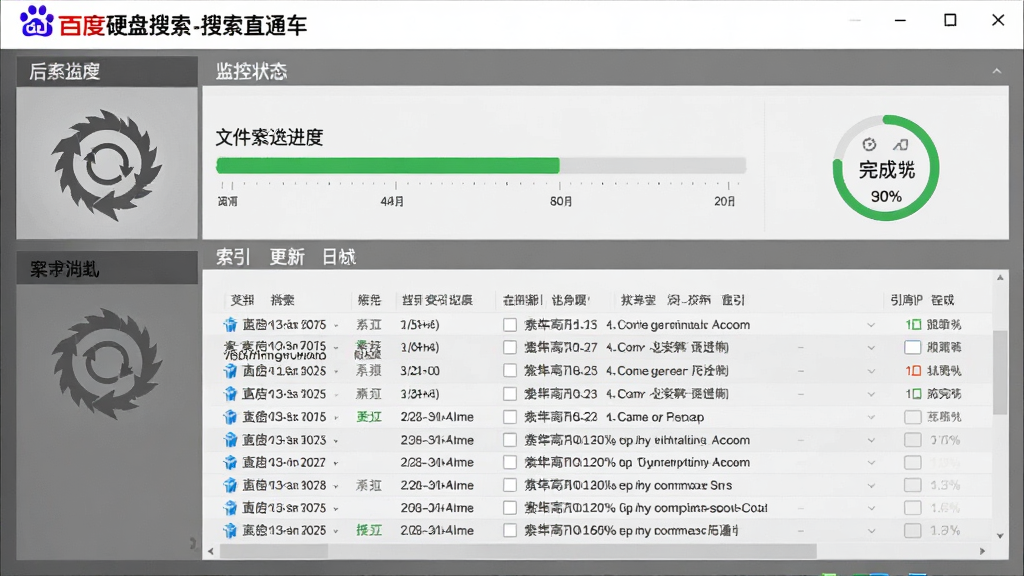Click the Baidu paw logo in title bar

click(36, 22)
